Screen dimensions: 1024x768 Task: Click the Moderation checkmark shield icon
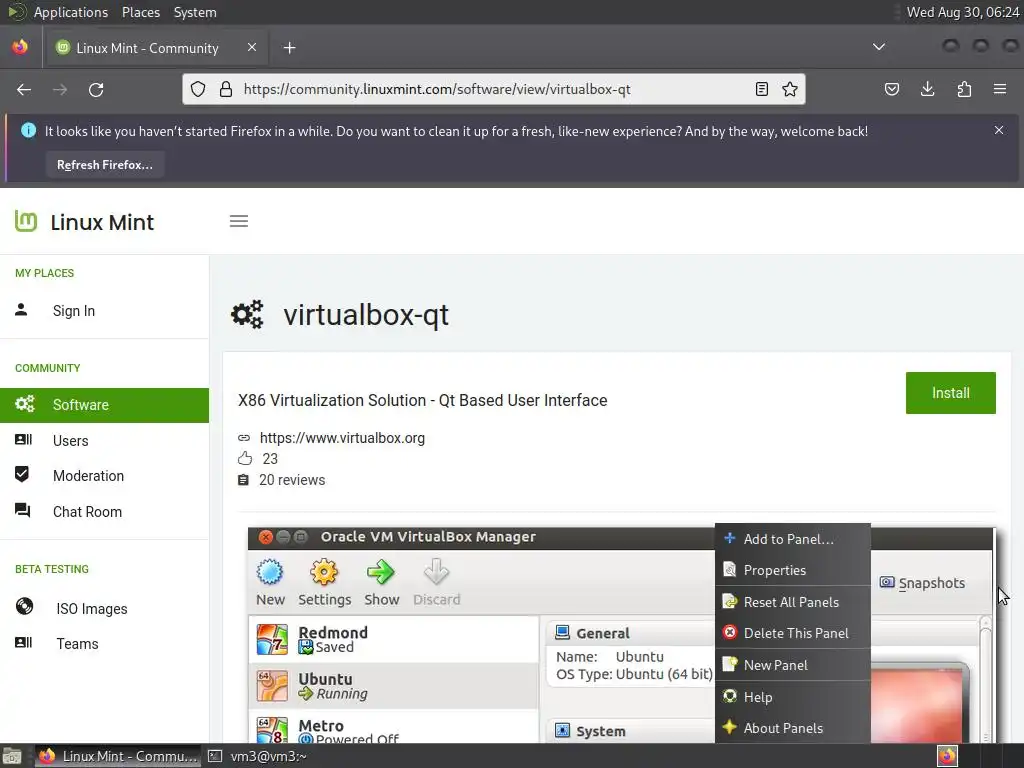click(22, 474)
